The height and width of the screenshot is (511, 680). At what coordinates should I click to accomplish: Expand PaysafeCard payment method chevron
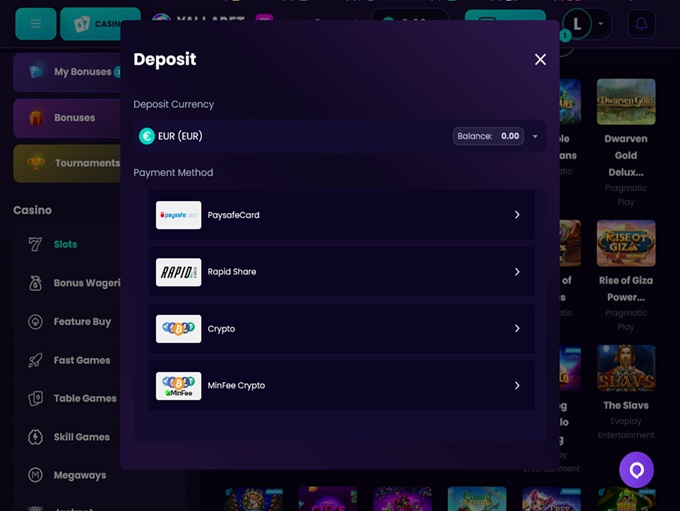(517, 215)
